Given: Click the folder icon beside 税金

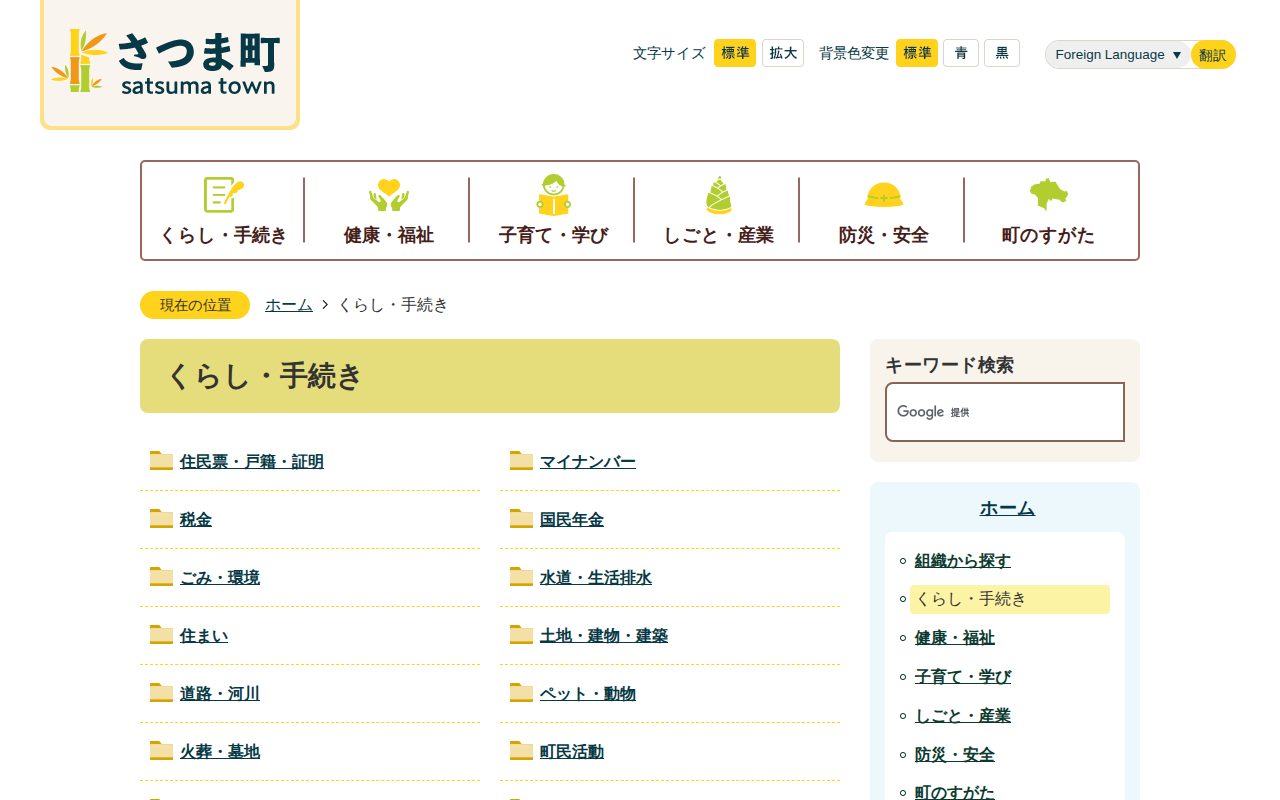Looking at the screenshot, I should click(162, 518).
